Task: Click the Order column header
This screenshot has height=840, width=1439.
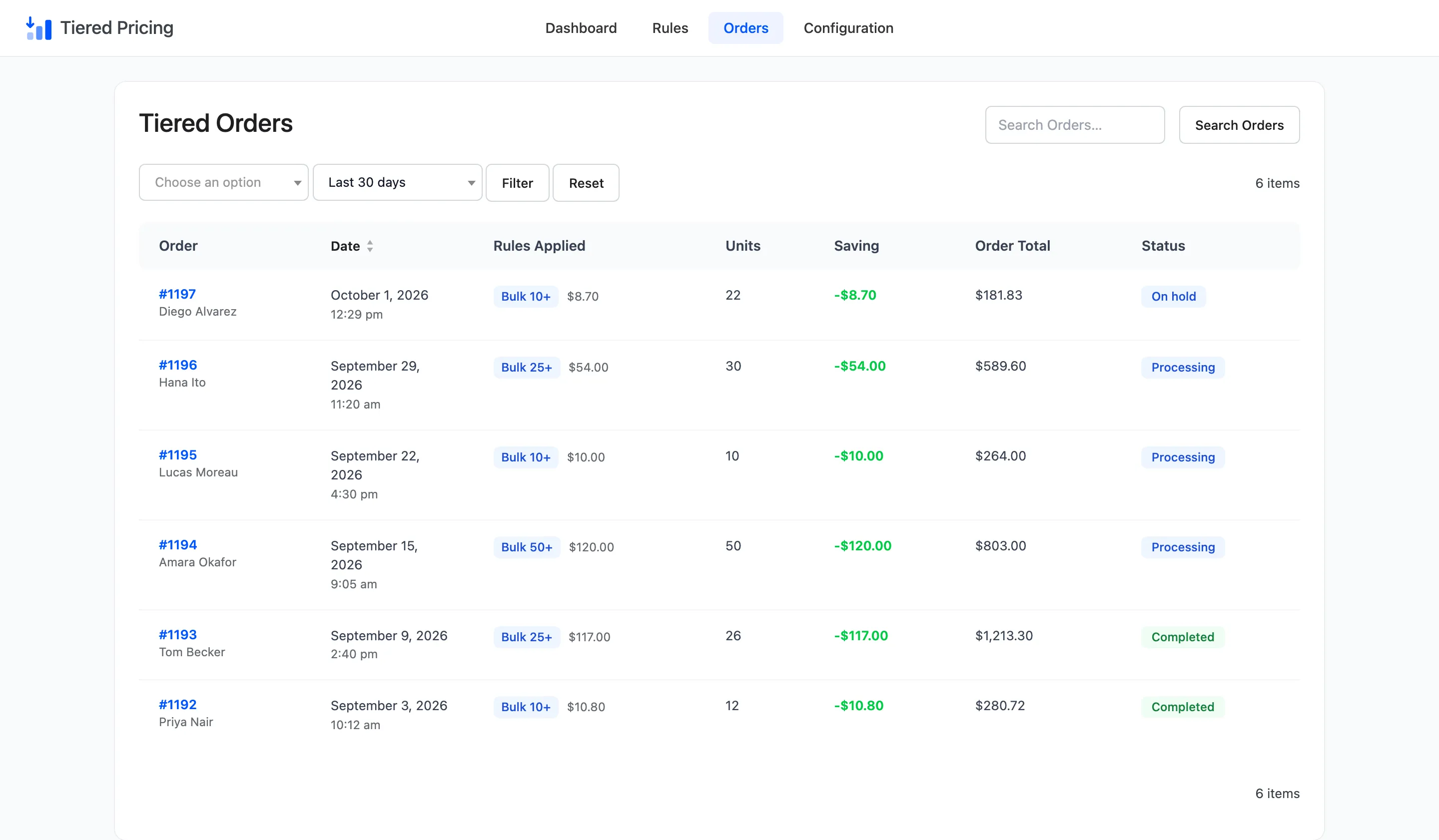Action: pos(178,246)
